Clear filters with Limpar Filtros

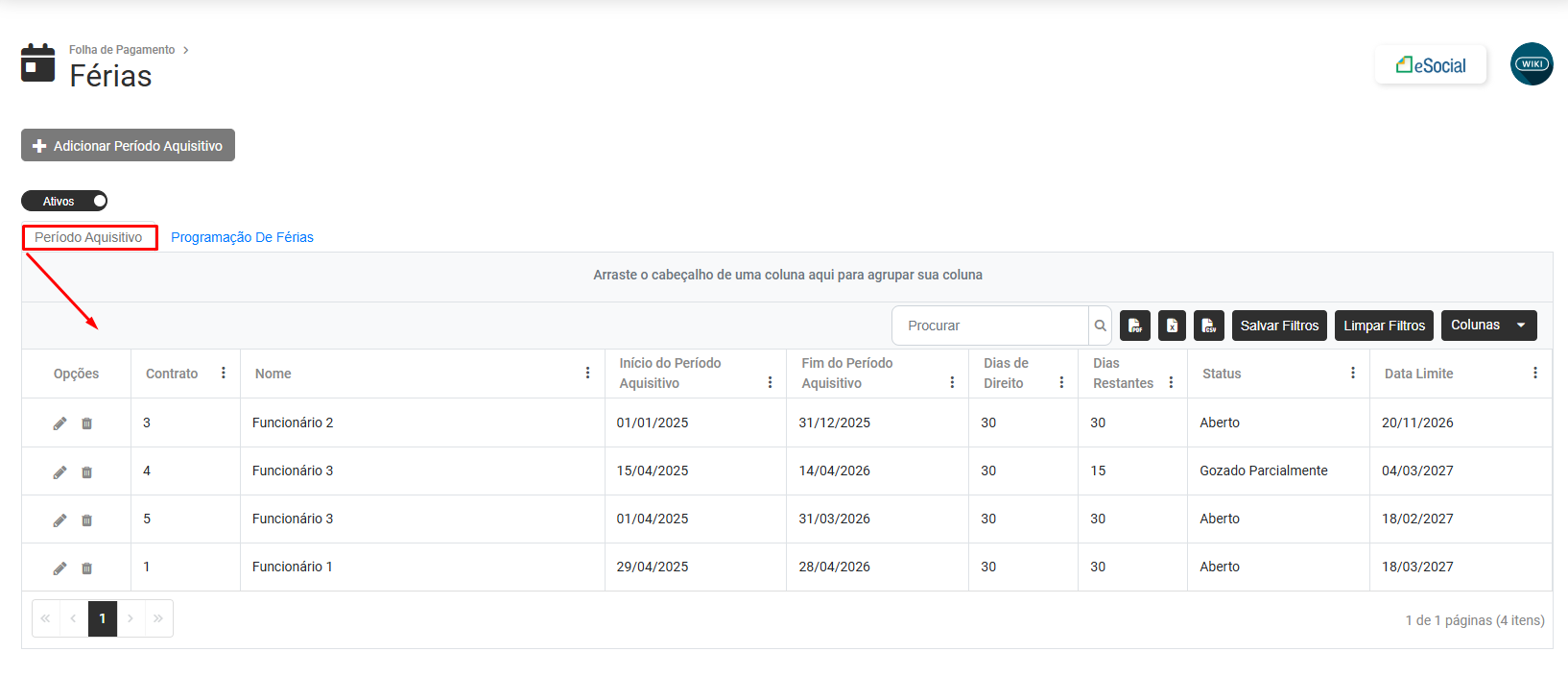[x=1384, y=326]
